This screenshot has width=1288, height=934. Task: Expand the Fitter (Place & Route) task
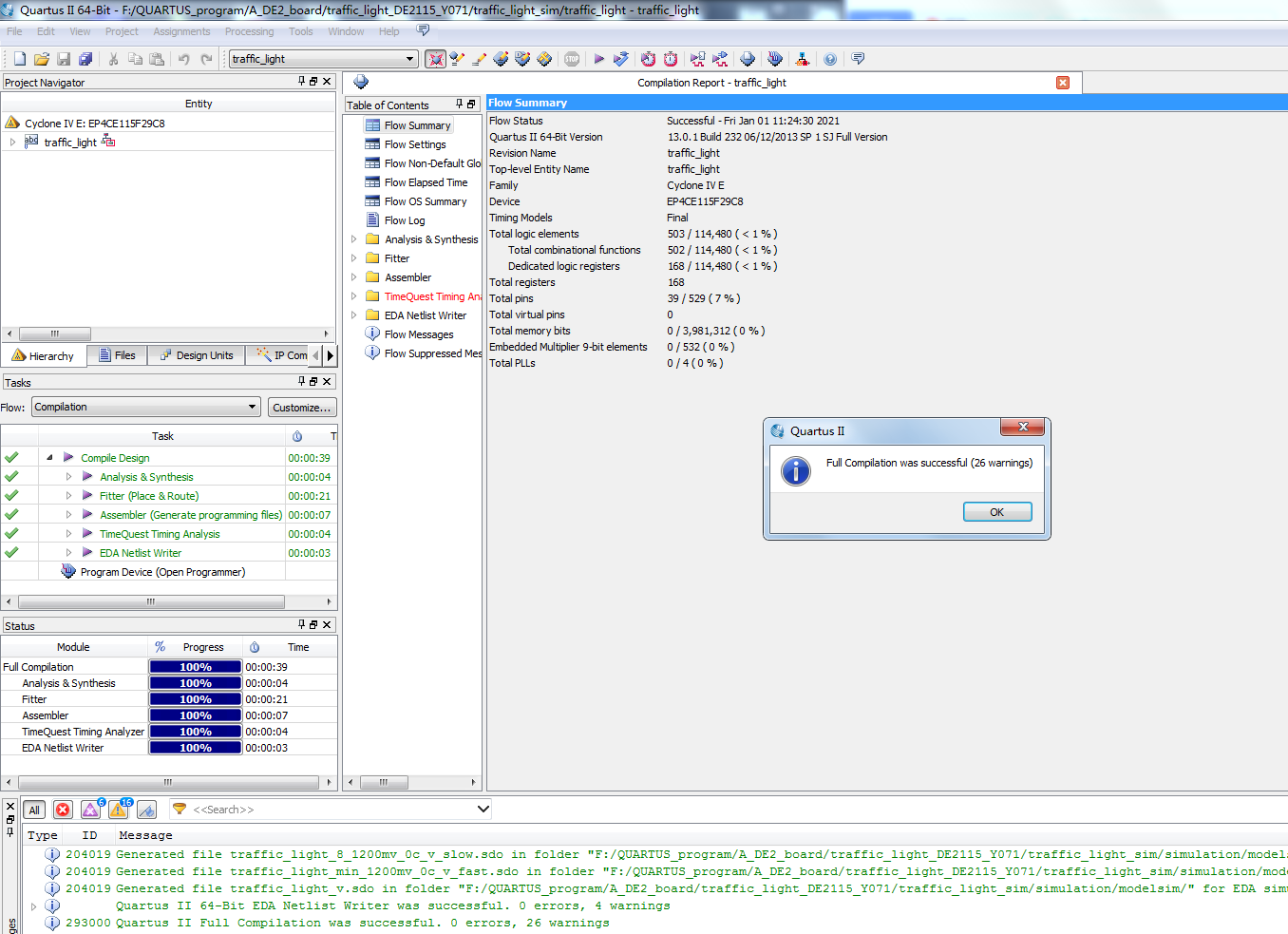click(68, 496)
